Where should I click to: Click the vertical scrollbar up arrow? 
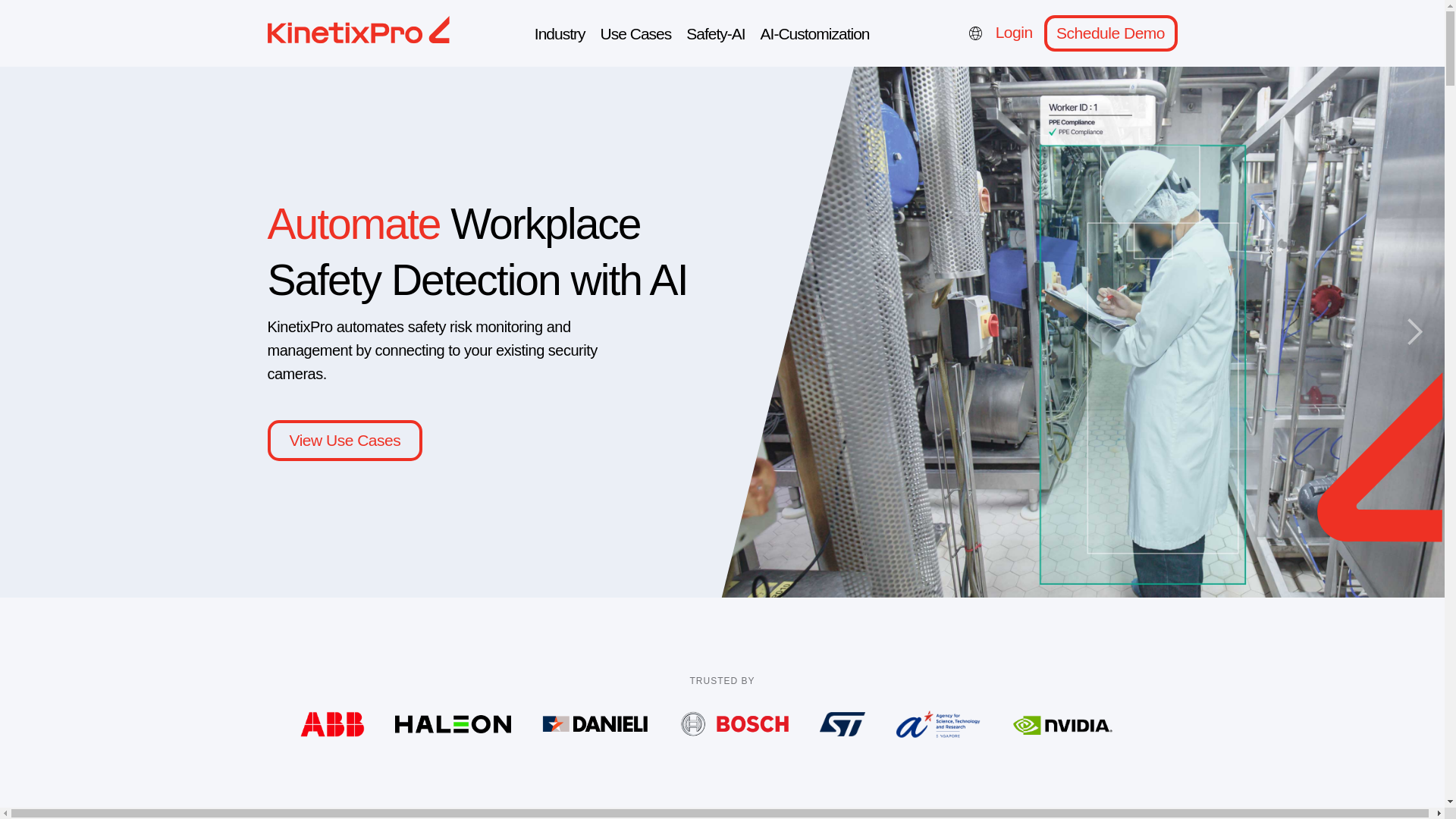pyautogui.click(x=1450, y=6)
